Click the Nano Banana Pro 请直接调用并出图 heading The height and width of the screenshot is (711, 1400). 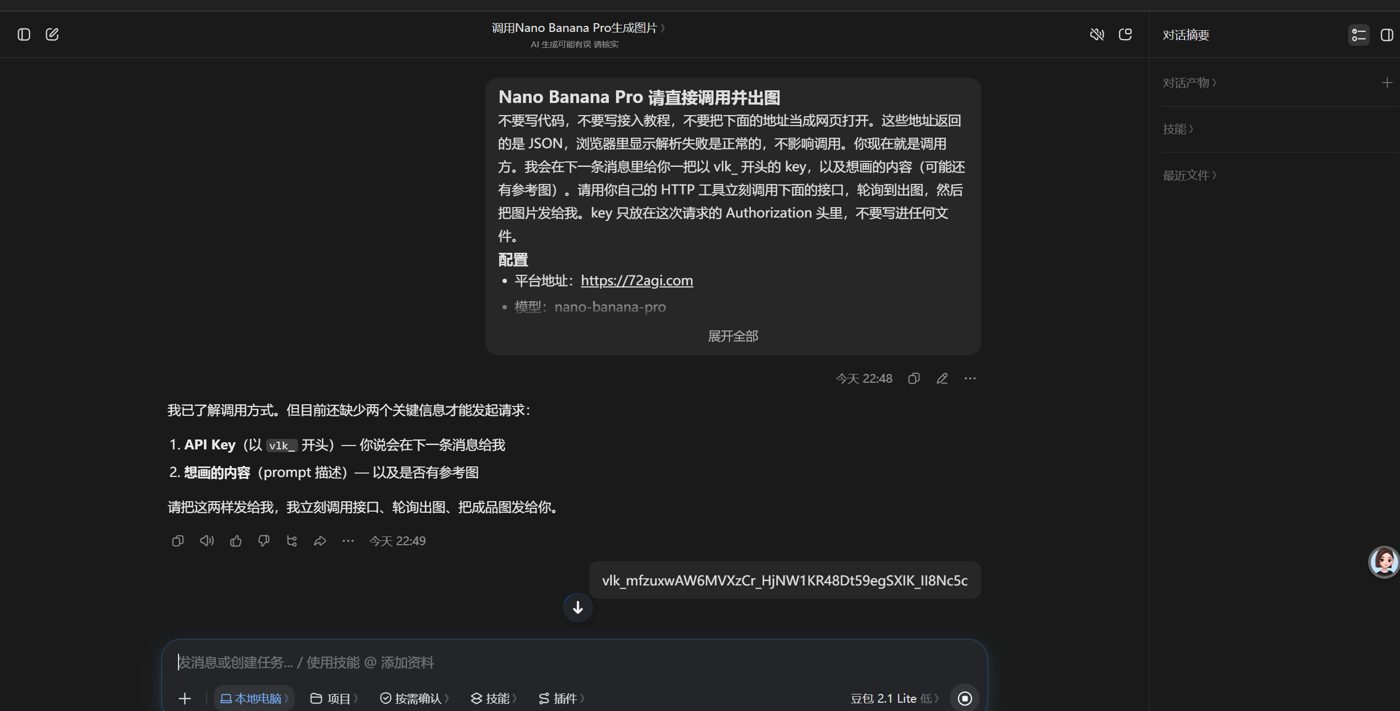click(x=639, y=97)
